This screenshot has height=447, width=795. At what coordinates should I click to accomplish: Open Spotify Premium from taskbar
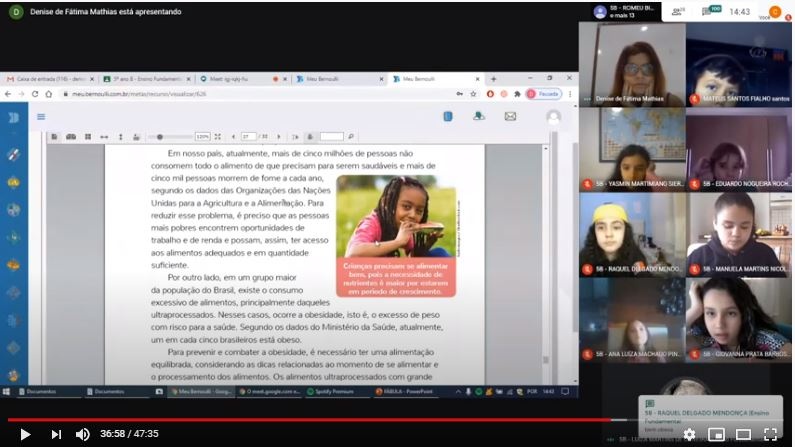pyautogui.click(x=337, y=391)
